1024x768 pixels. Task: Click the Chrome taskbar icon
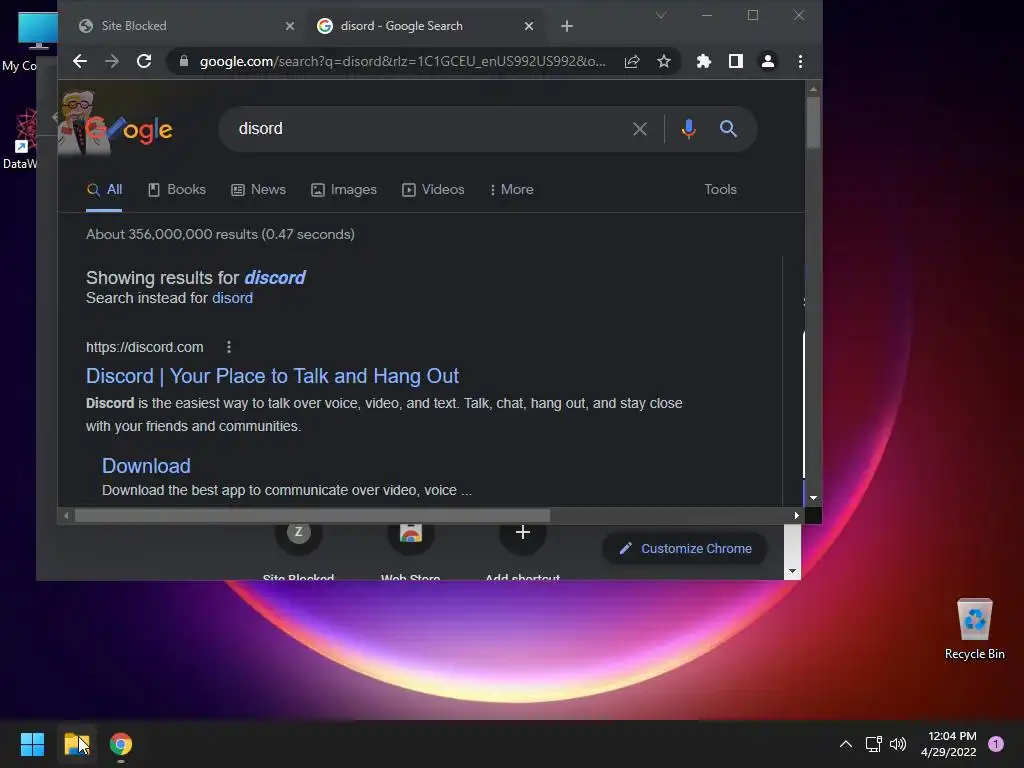[x=121, y=744]
